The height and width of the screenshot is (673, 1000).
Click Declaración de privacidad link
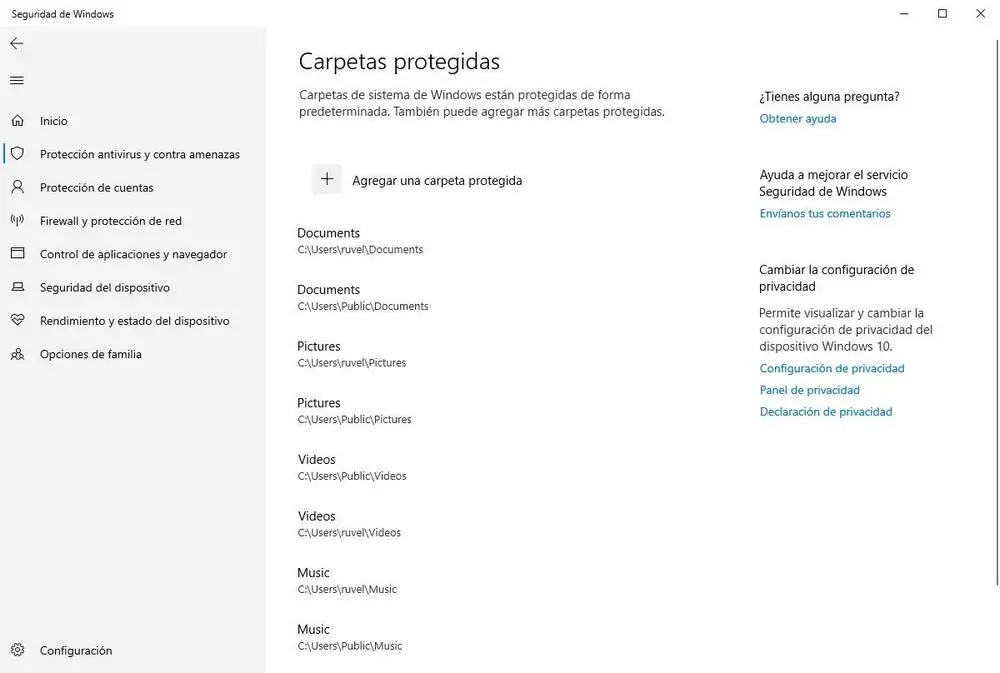[x=825, y=412]
